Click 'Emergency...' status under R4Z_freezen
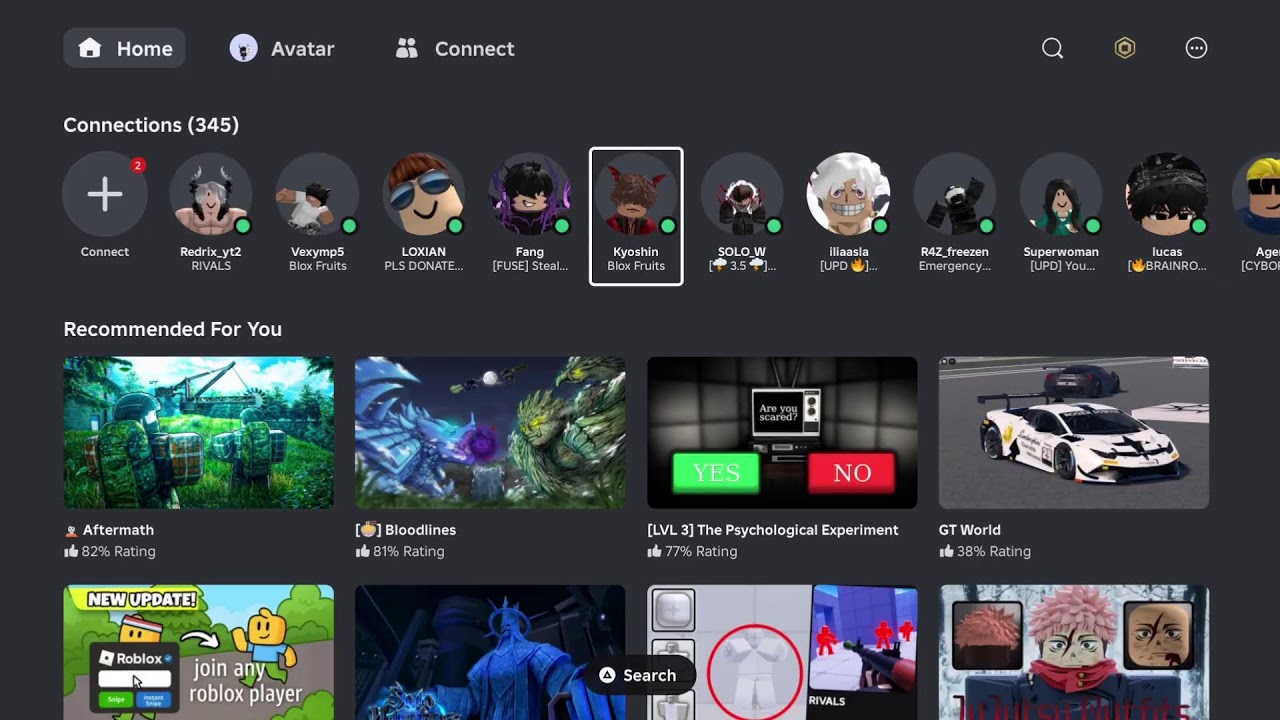1280x720 pixels. [955, 266]
